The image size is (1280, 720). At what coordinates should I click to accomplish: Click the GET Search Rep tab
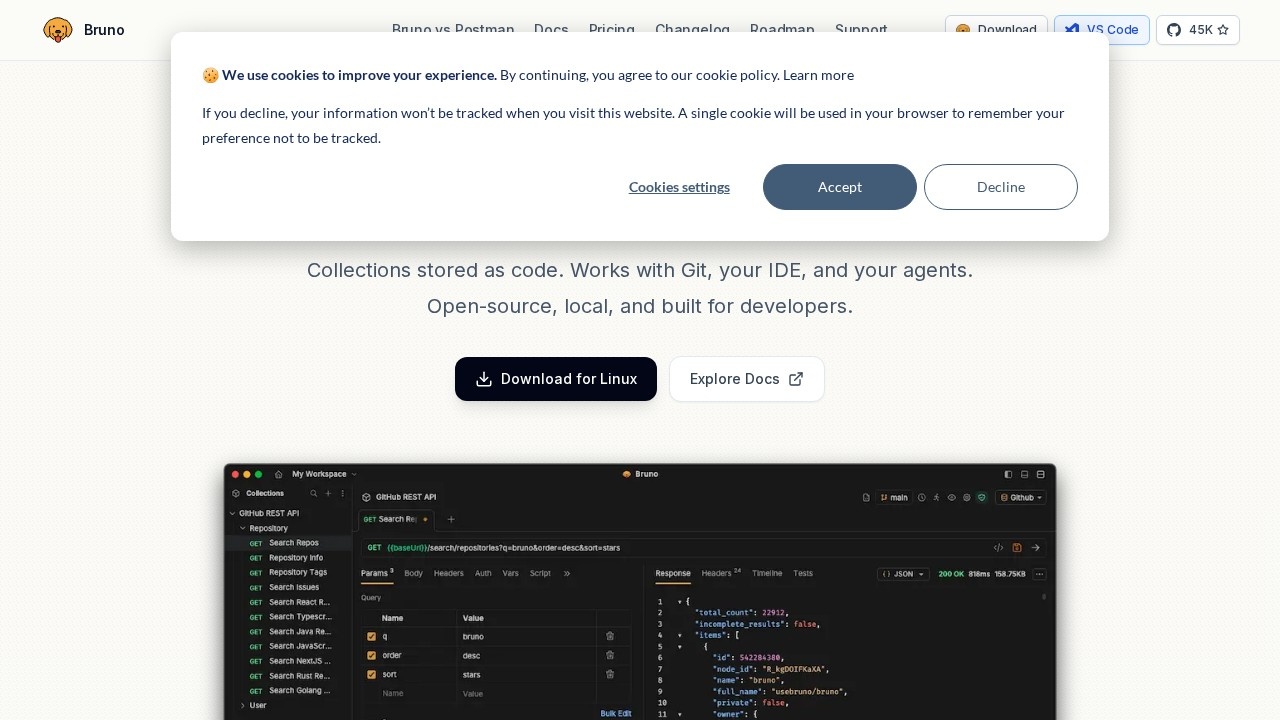point(396,519)
